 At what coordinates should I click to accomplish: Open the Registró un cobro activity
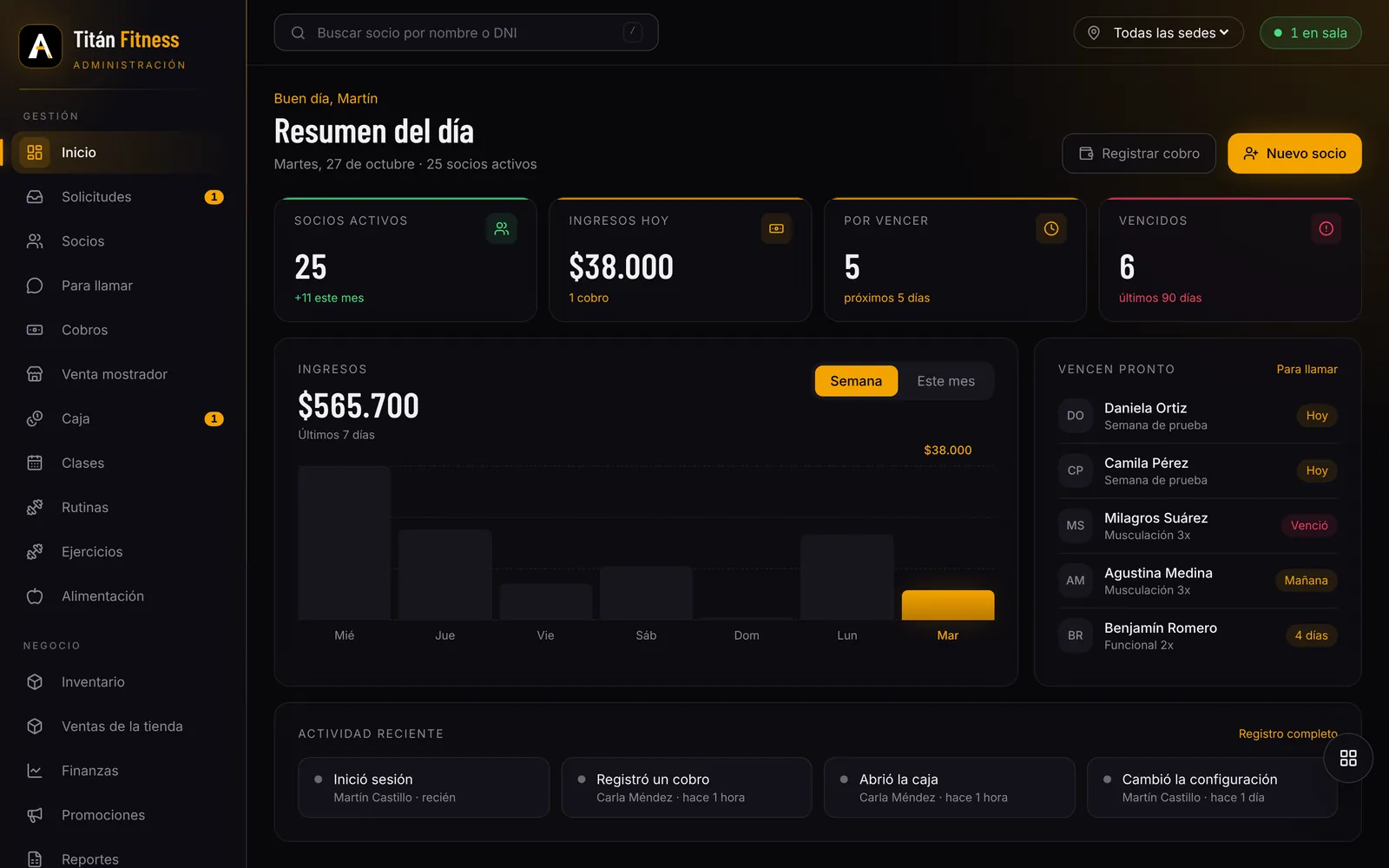(x=687, y=787)
